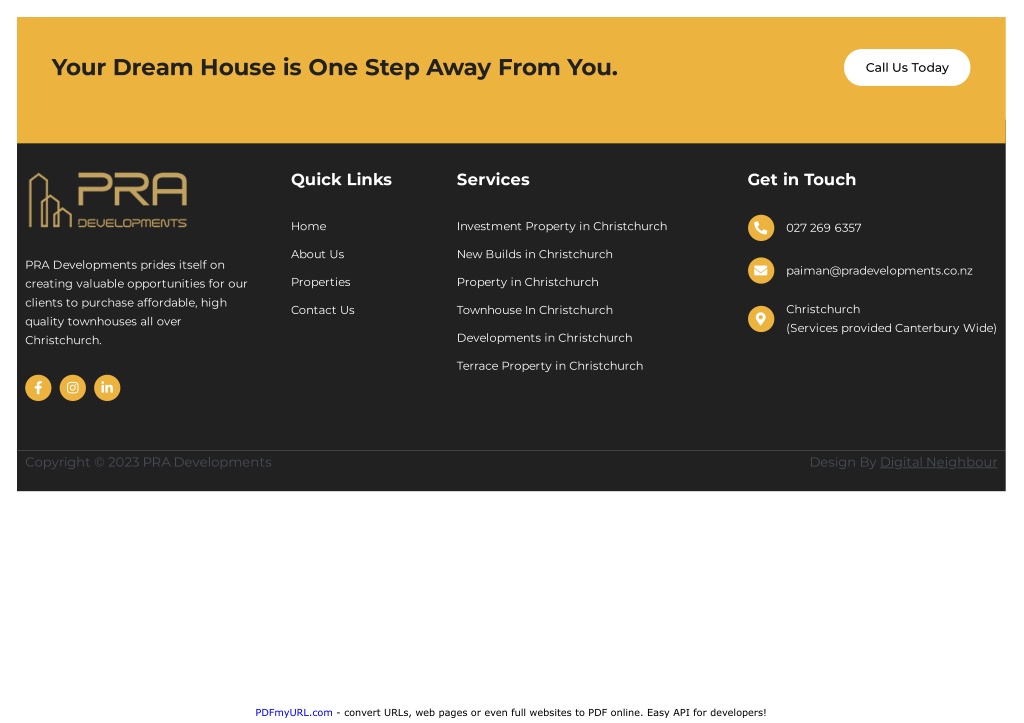Click the Services heading
This screenshot has height=723, width=1024.
[493, 180]
